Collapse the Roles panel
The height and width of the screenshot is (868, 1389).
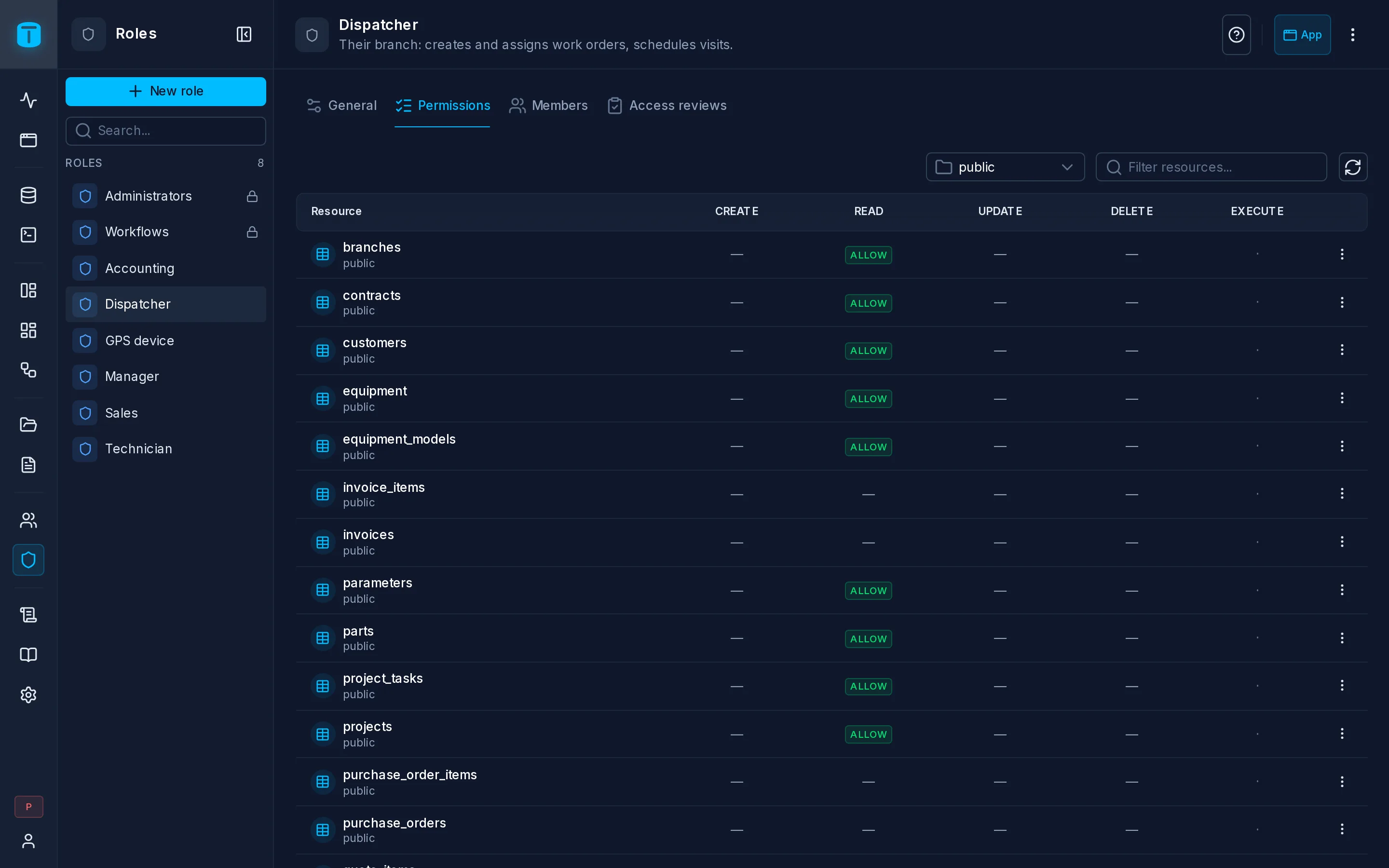click(244, 34)
